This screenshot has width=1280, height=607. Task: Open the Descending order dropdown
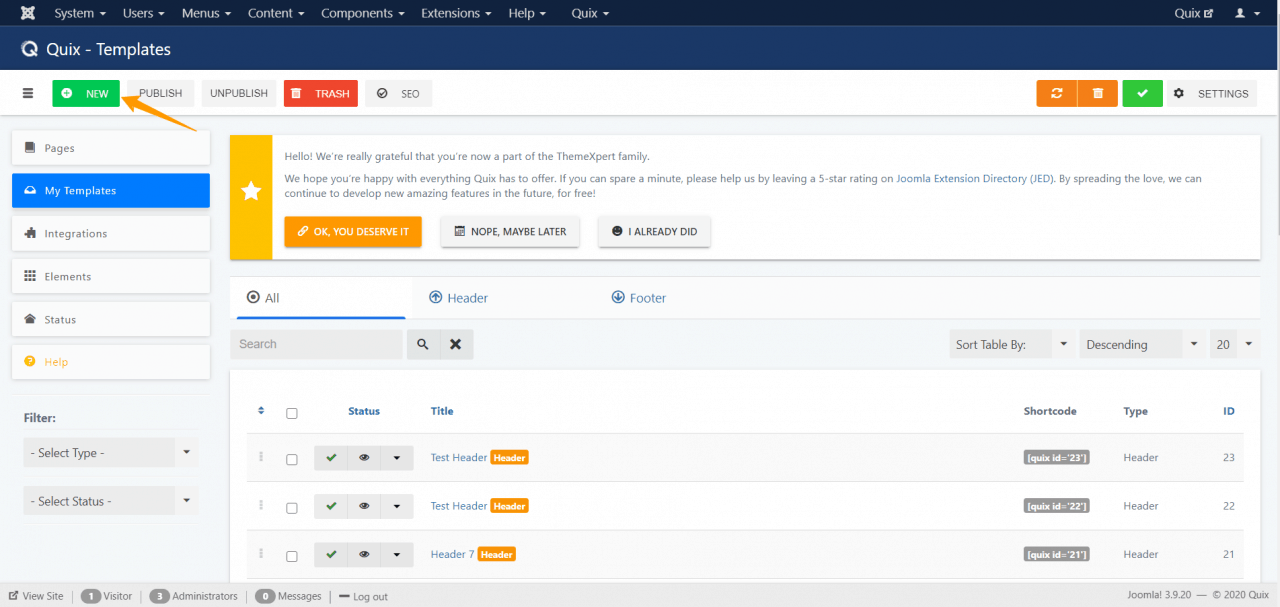coord(1143,344)
